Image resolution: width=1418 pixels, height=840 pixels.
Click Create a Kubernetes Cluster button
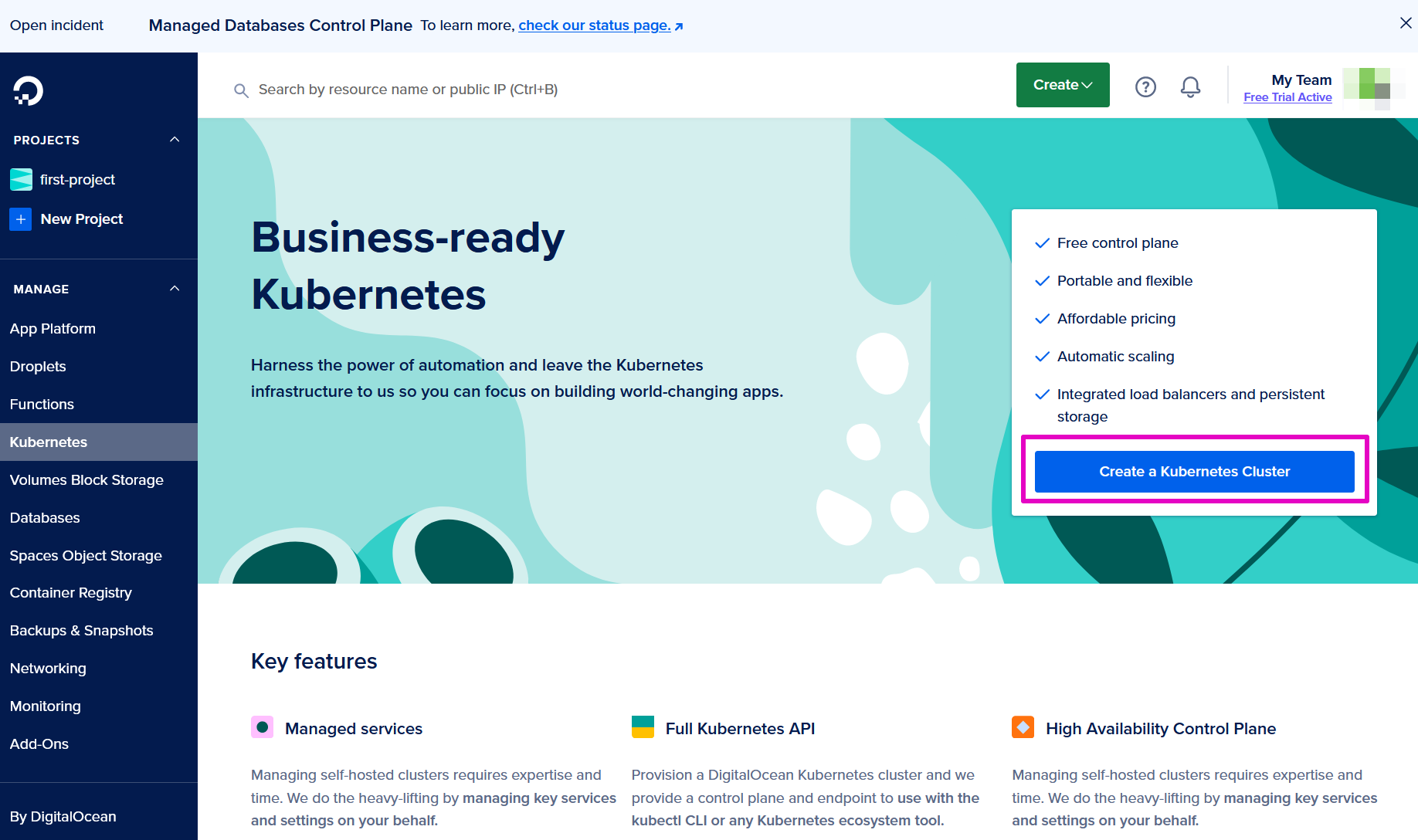coord(1194,472)
